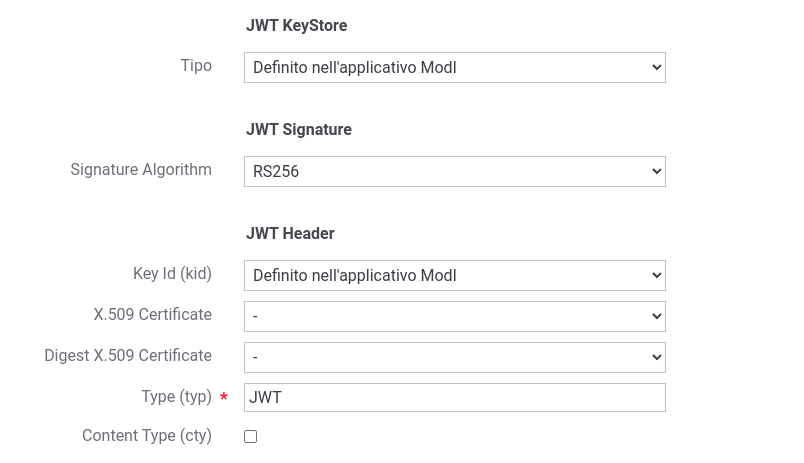Open the Key Id (kid) dropdown

(x=454, y=275)
